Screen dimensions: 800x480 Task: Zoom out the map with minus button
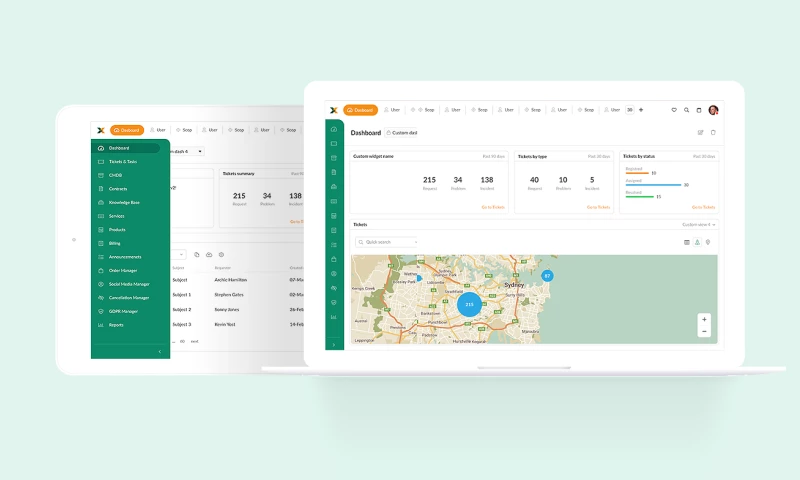[704, 332]
